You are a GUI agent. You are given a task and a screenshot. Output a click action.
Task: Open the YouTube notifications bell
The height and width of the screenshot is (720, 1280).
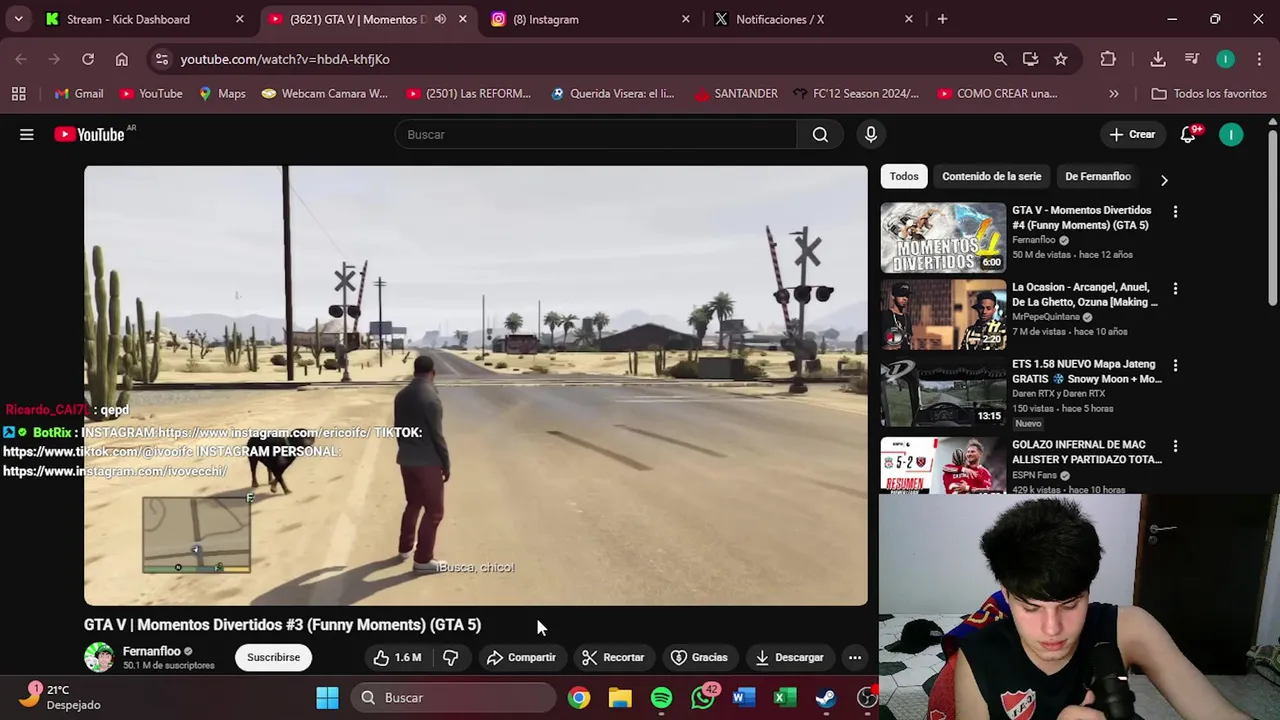(1188, 134)
